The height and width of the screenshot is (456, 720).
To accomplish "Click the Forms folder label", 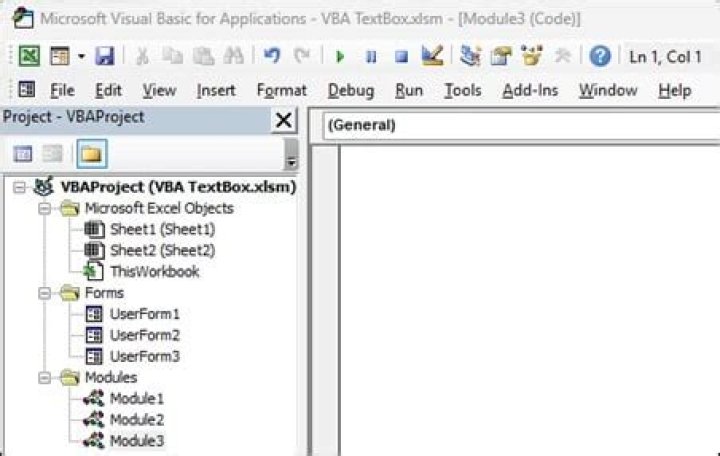I will click(104, 293).
